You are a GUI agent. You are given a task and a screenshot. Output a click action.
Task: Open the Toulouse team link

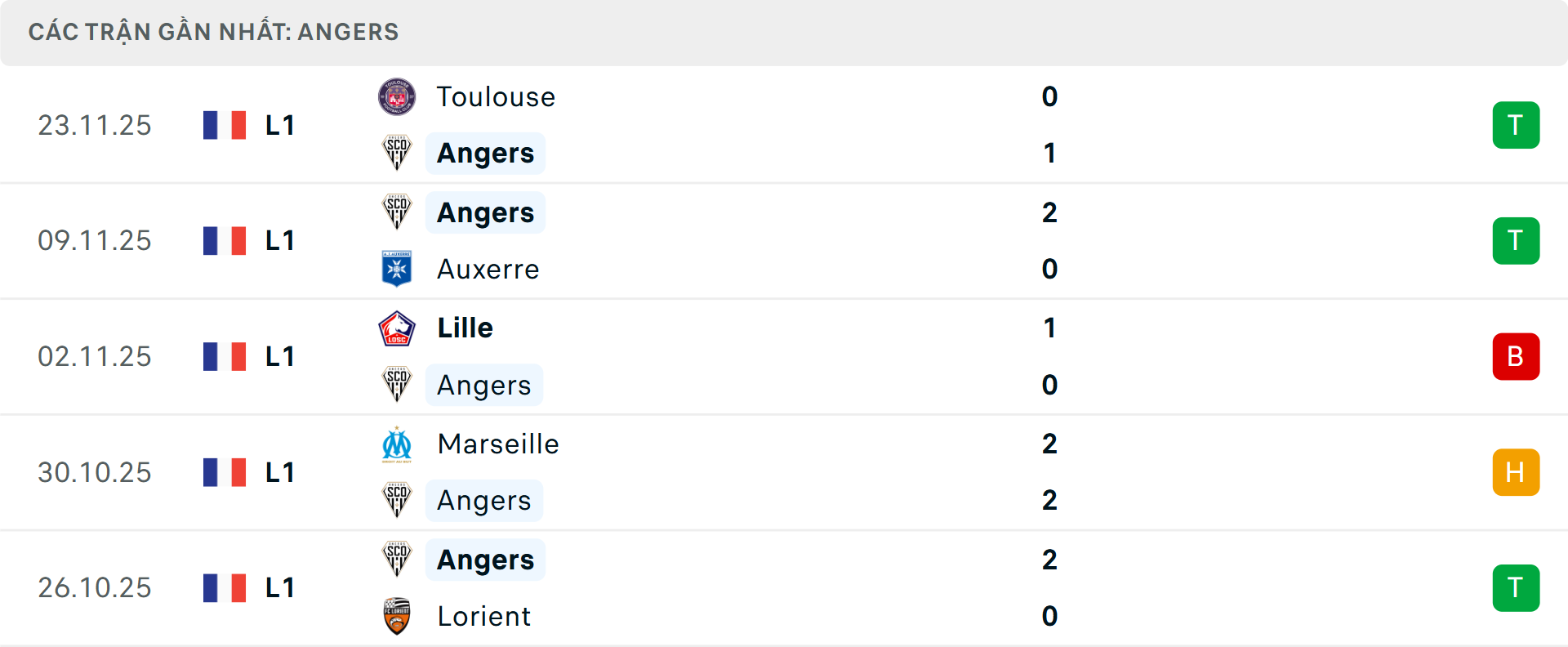496,97
